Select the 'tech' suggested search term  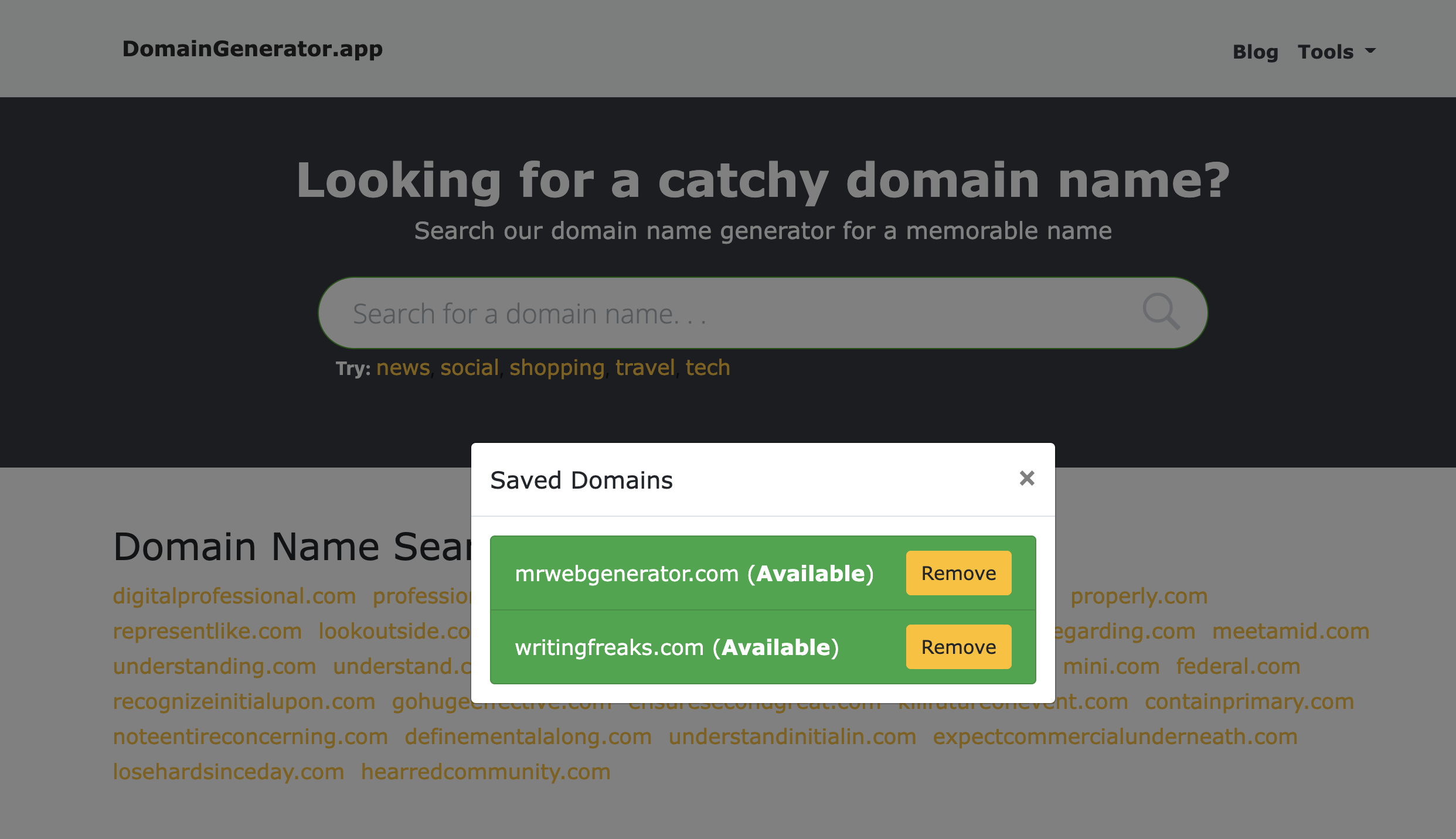tap(709, 367)
